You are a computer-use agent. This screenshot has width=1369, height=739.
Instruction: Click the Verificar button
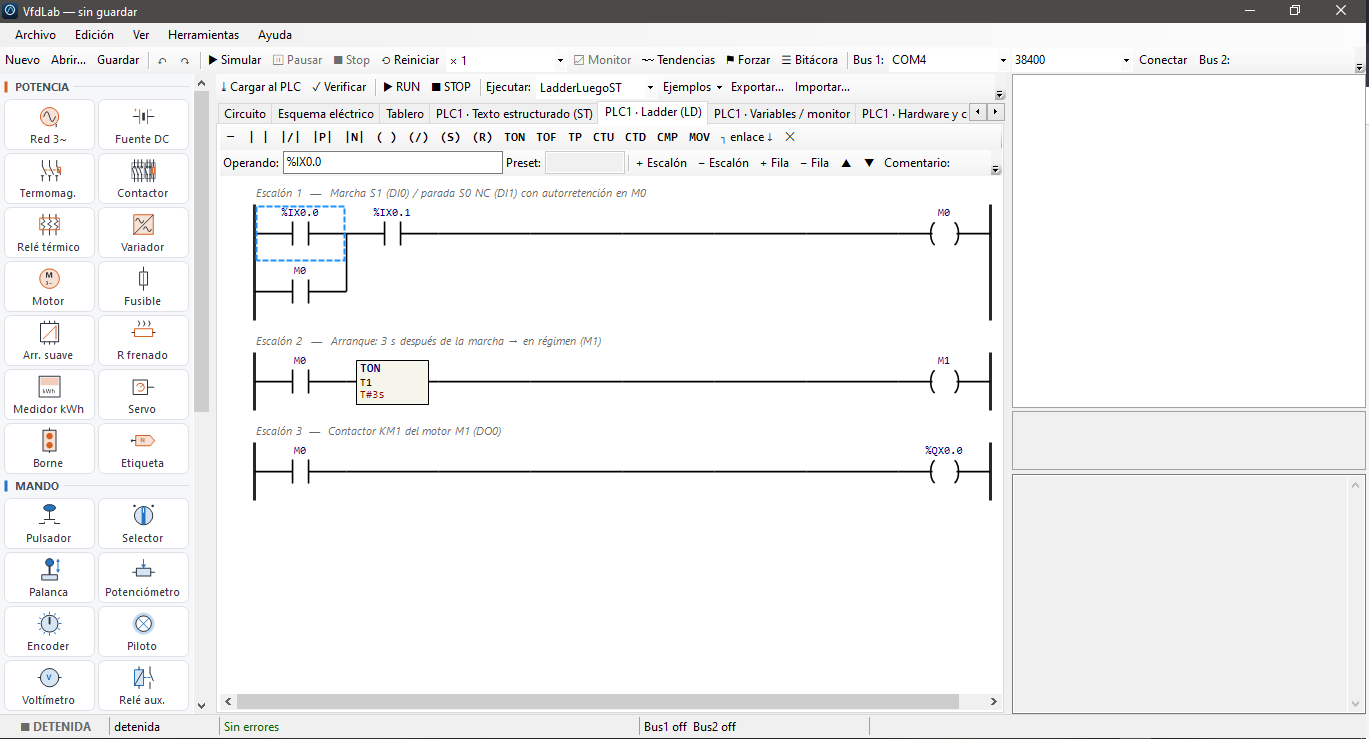pyautogui.click(x=339, y=87)
